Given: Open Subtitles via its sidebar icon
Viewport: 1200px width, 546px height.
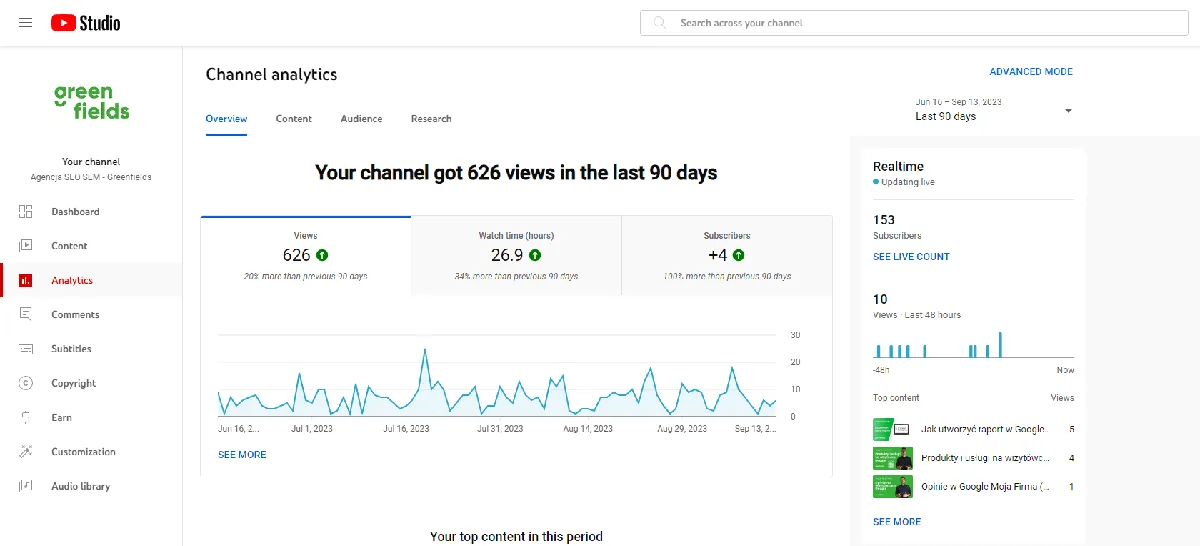Looking at the screenshot, I should (26, 349).
